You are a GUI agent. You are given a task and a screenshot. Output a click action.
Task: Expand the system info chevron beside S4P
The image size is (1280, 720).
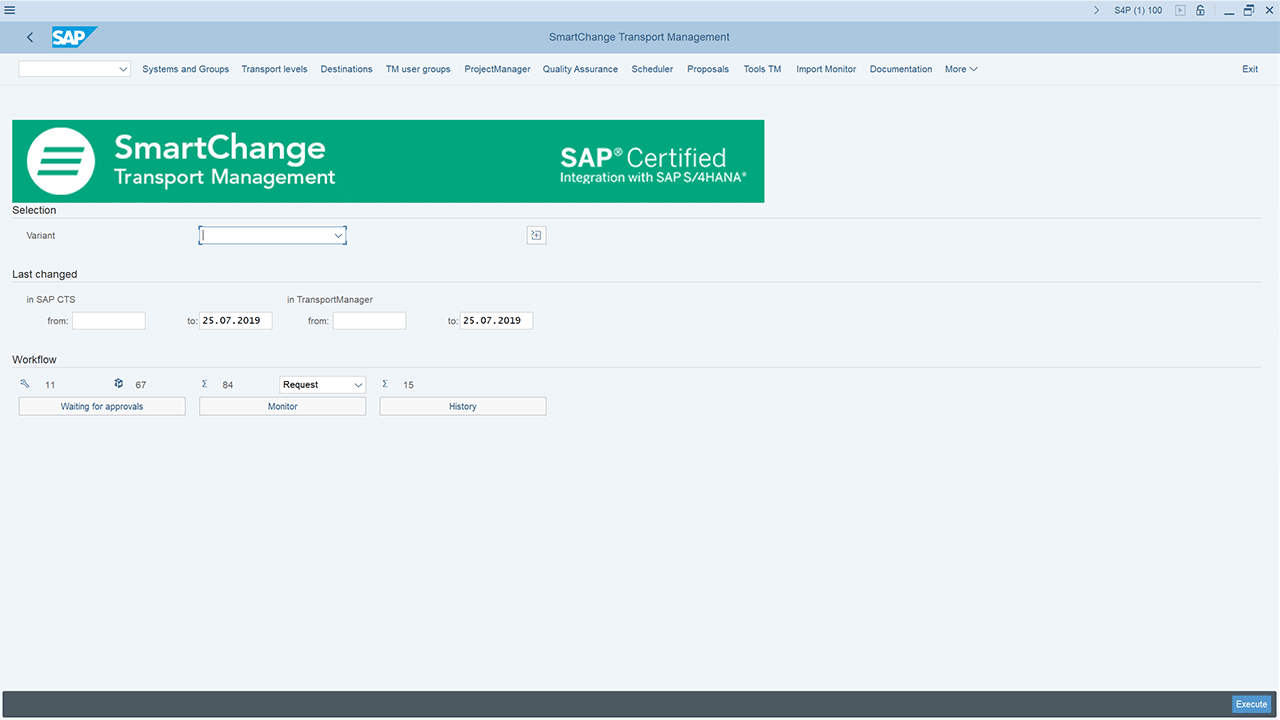(1096, 10)
